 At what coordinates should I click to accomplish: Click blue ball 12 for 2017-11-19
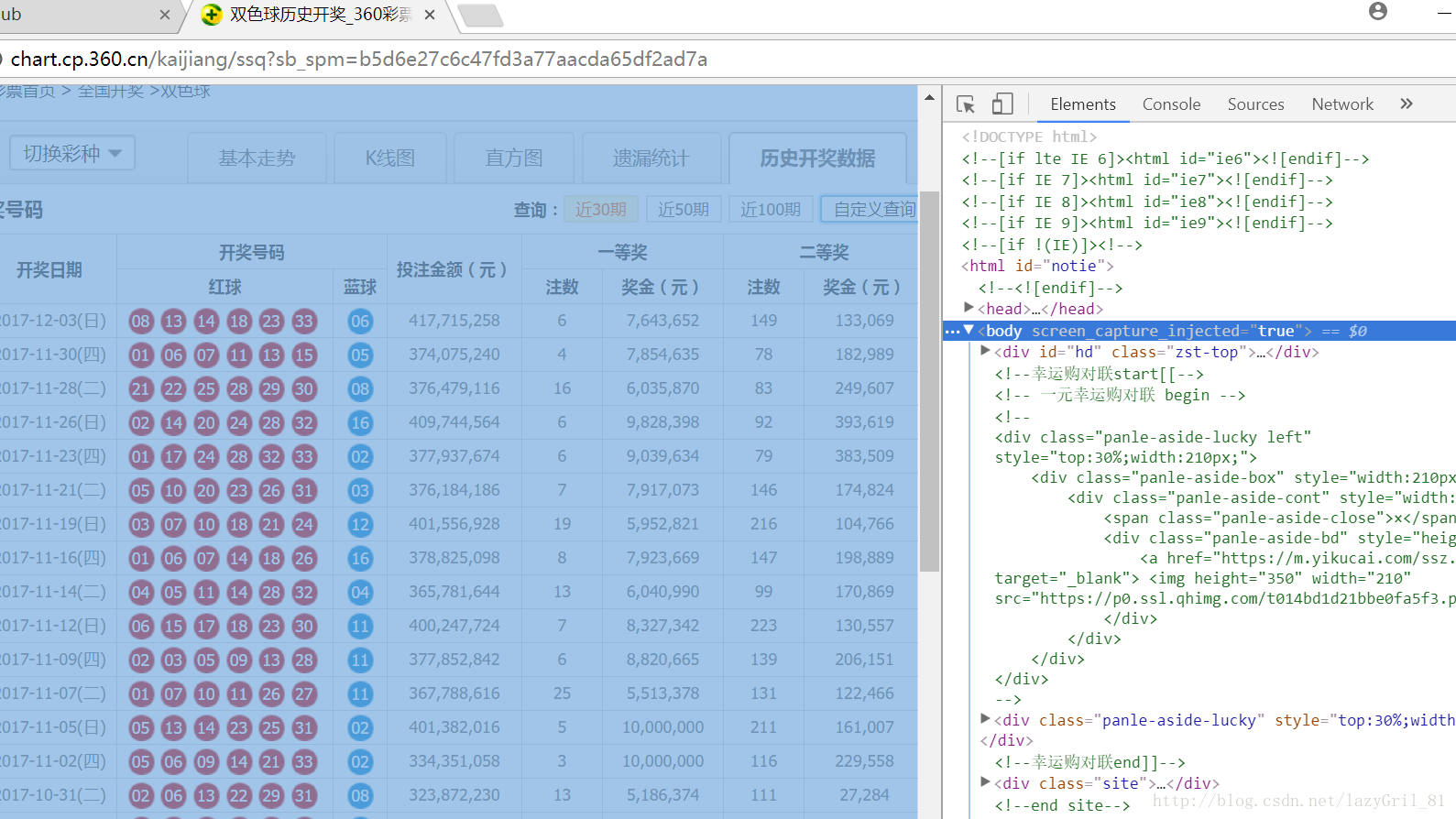tap(360, 525)
